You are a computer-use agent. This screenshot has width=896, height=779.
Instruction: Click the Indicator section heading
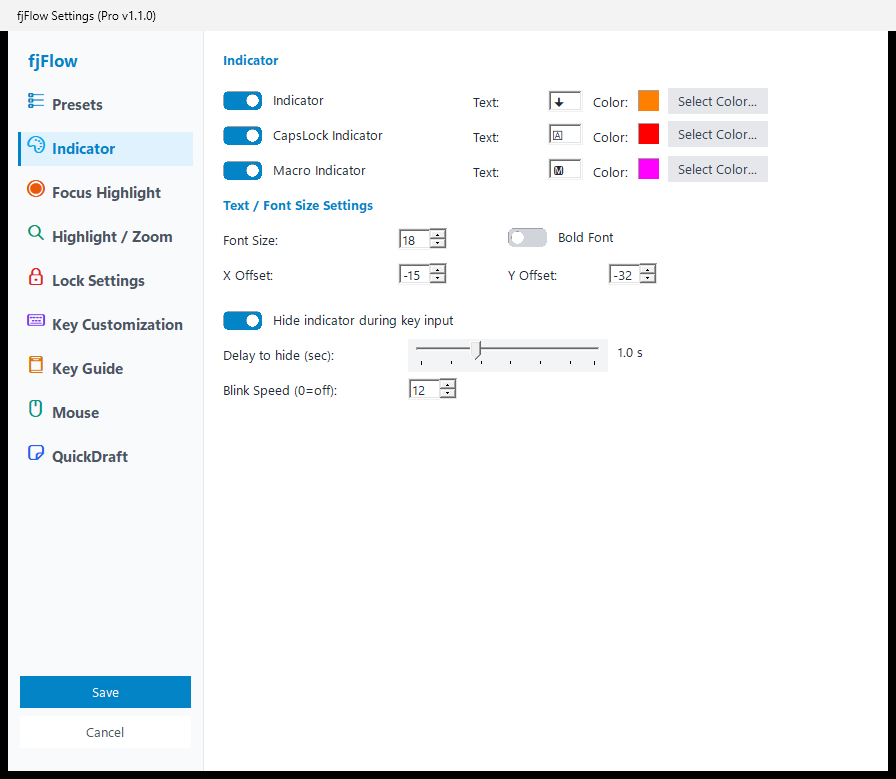(x=250, y=61)
